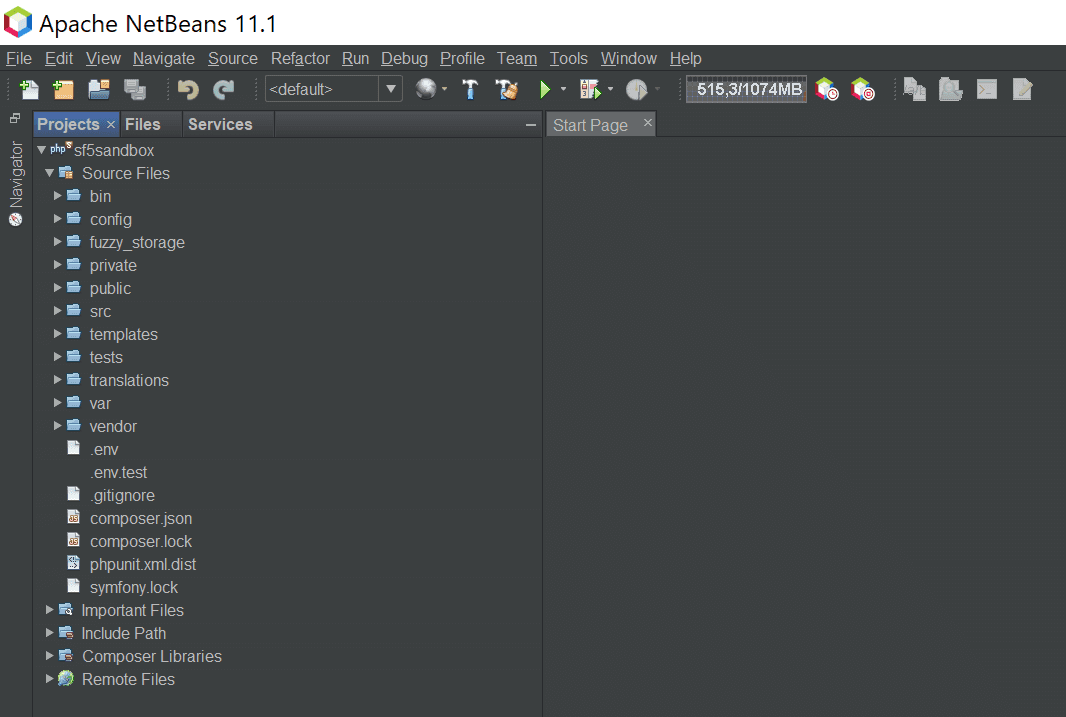The width and height of the screenshot is (1066, 717).
Task: Open the Window menu
Action: coord(629,58)
